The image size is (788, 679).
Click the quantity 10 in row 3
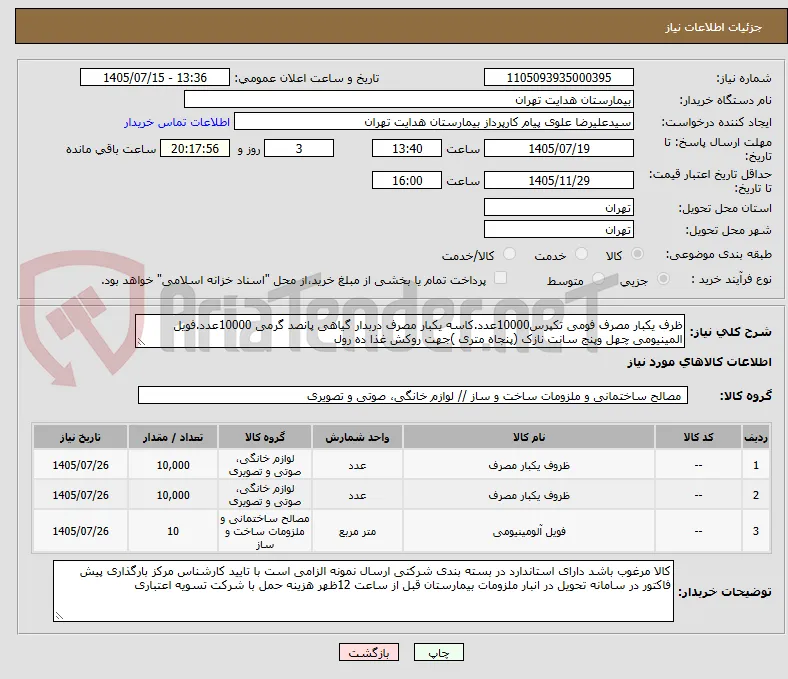173,531
